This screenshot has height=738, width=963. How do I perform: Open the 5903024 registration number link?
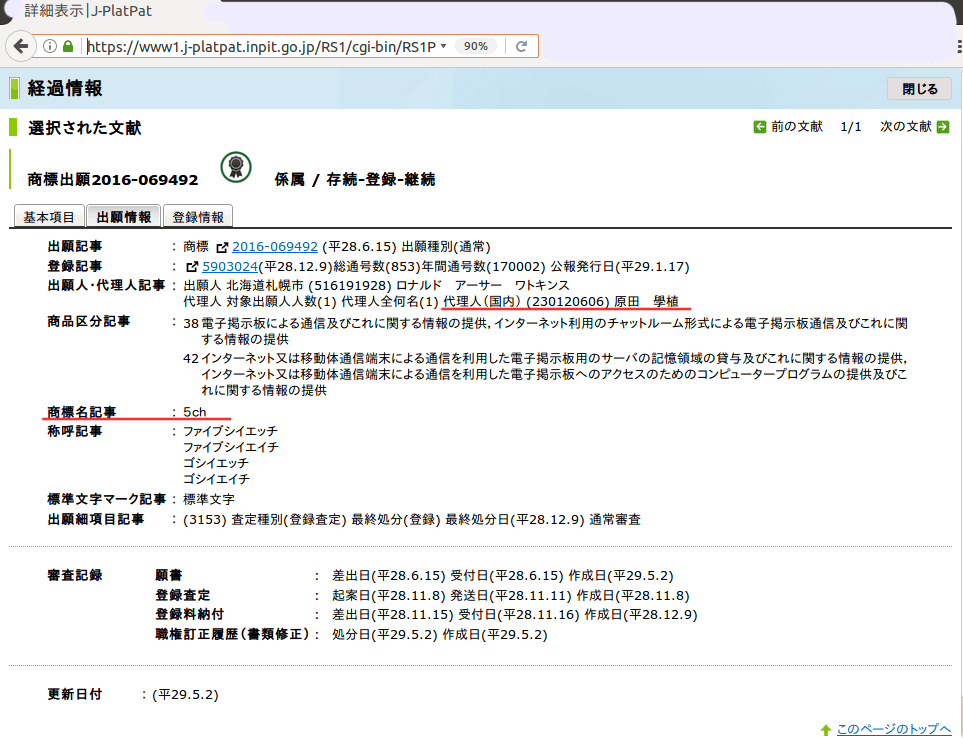point(230,266)
